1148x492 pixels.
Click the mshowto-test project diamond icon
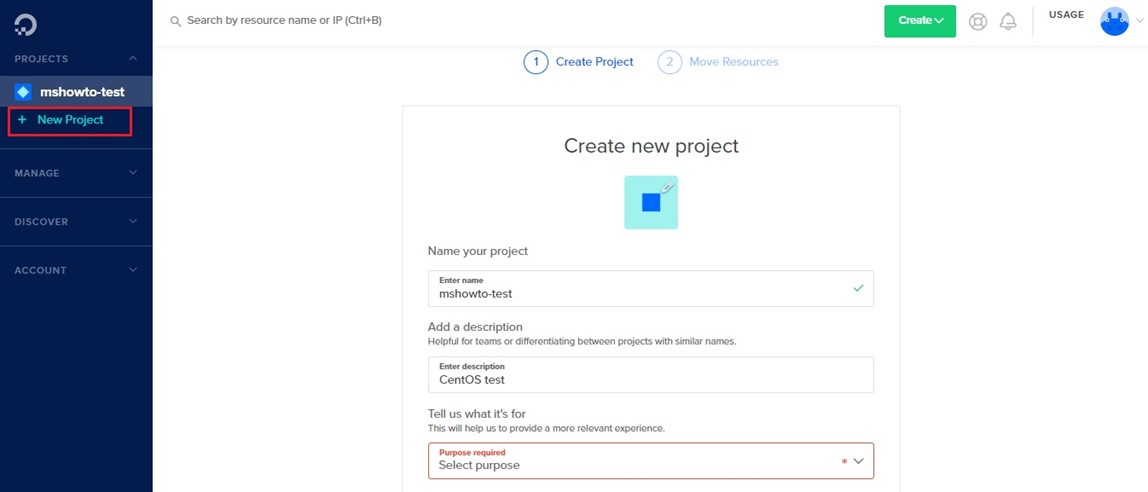click(23, 92)
